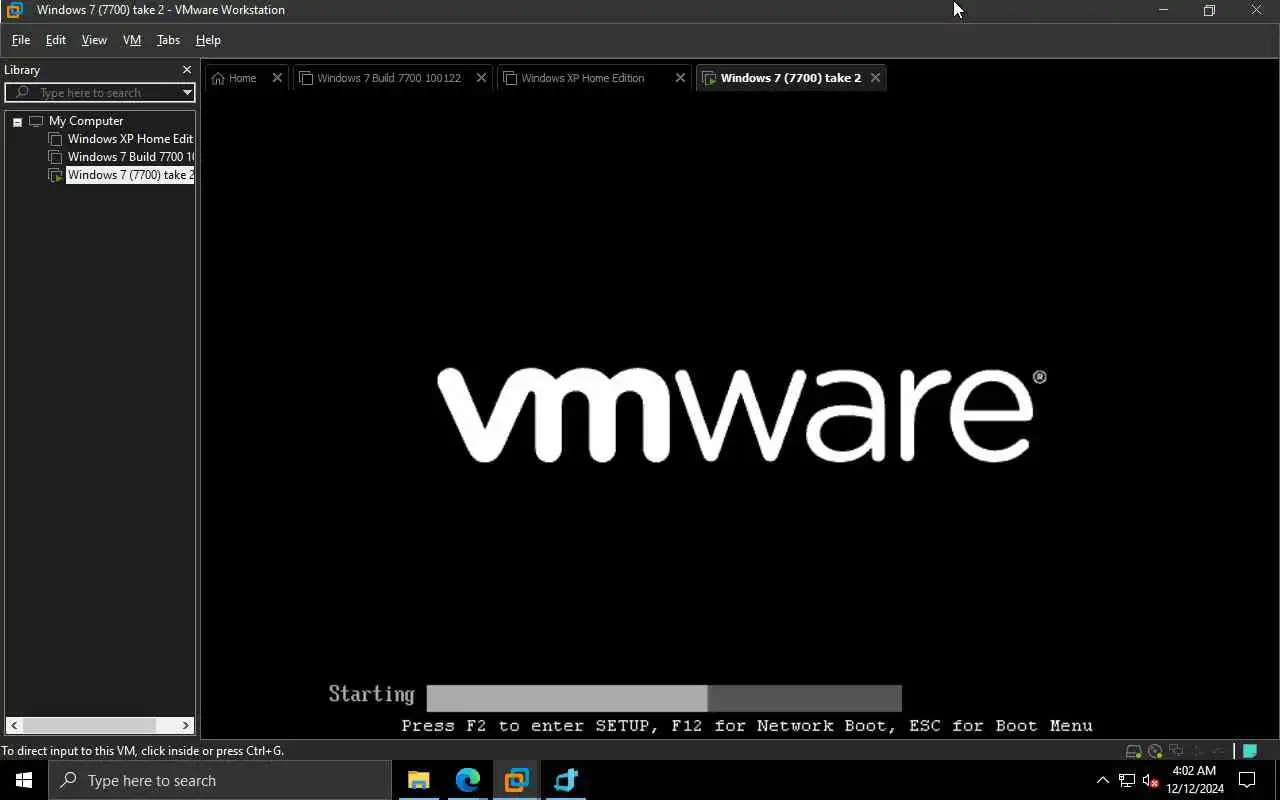Click the Windows taskbar search box

pos(220,780)
